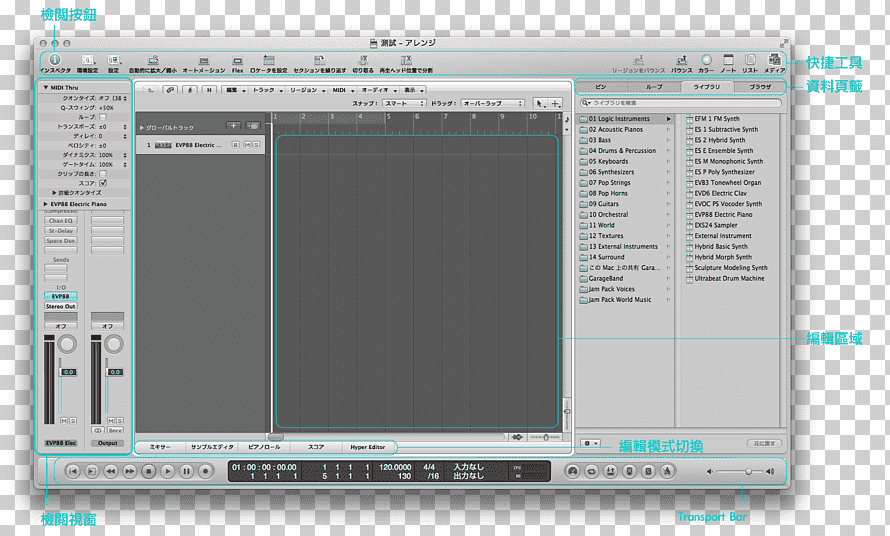Toggle the metronome click button in transport

click(668, 471)
